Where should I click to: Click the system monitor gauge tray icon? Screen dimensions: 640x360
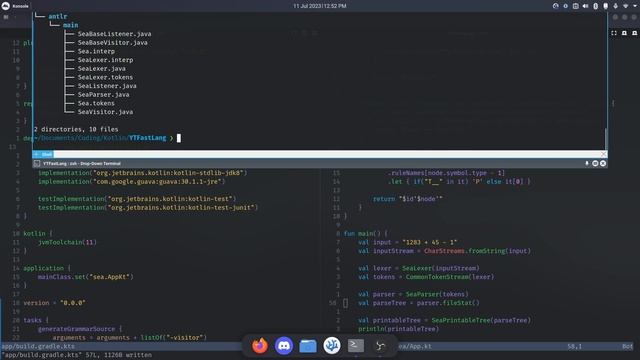pyautogui.click(x=556, y=6)
